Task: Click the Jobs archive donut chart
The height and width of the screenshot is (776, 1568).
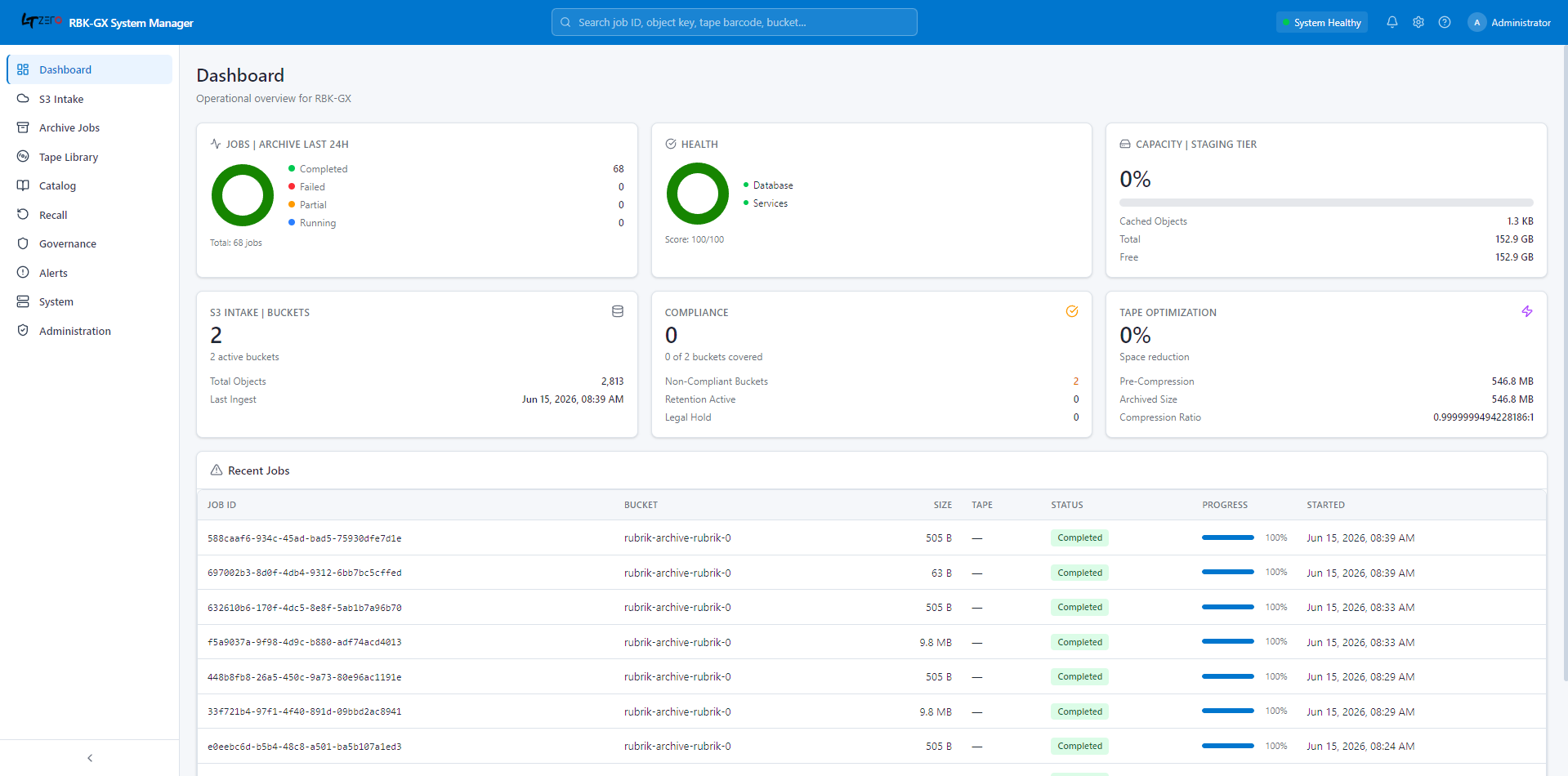Action: [x=243, y=195]
